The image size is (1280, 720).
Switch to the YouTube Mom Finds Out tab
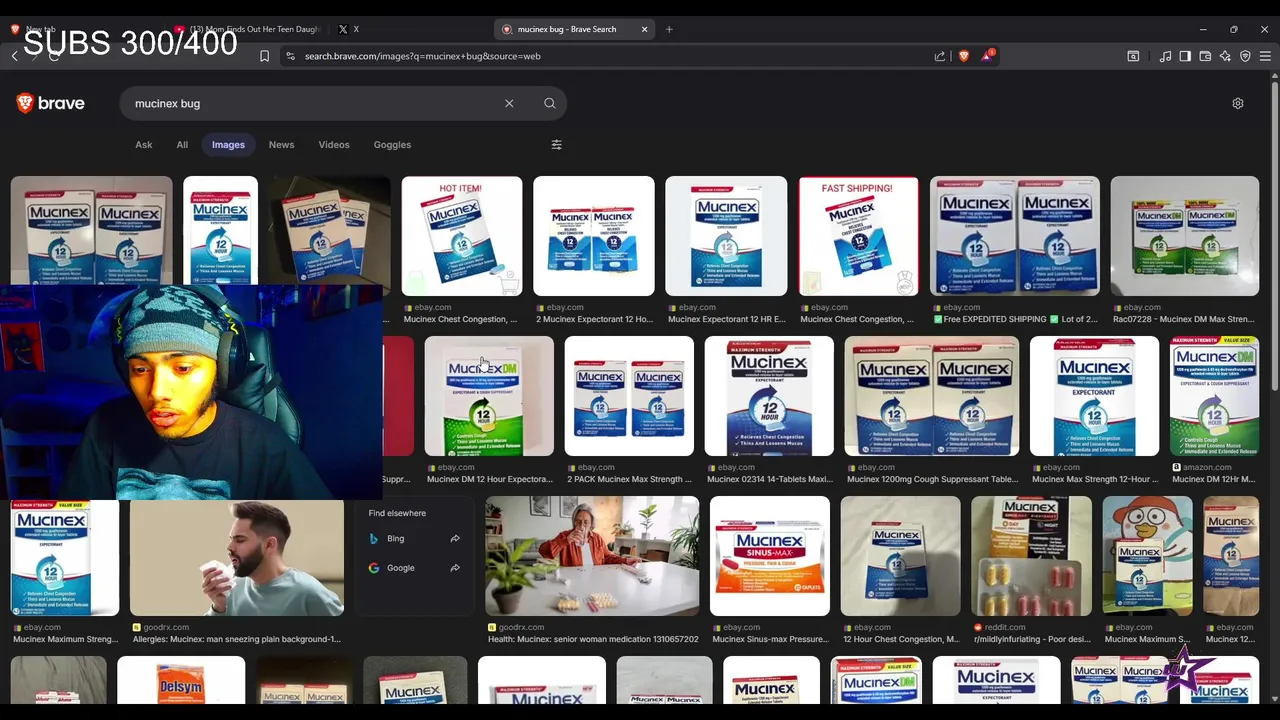[x=247, y=29]
